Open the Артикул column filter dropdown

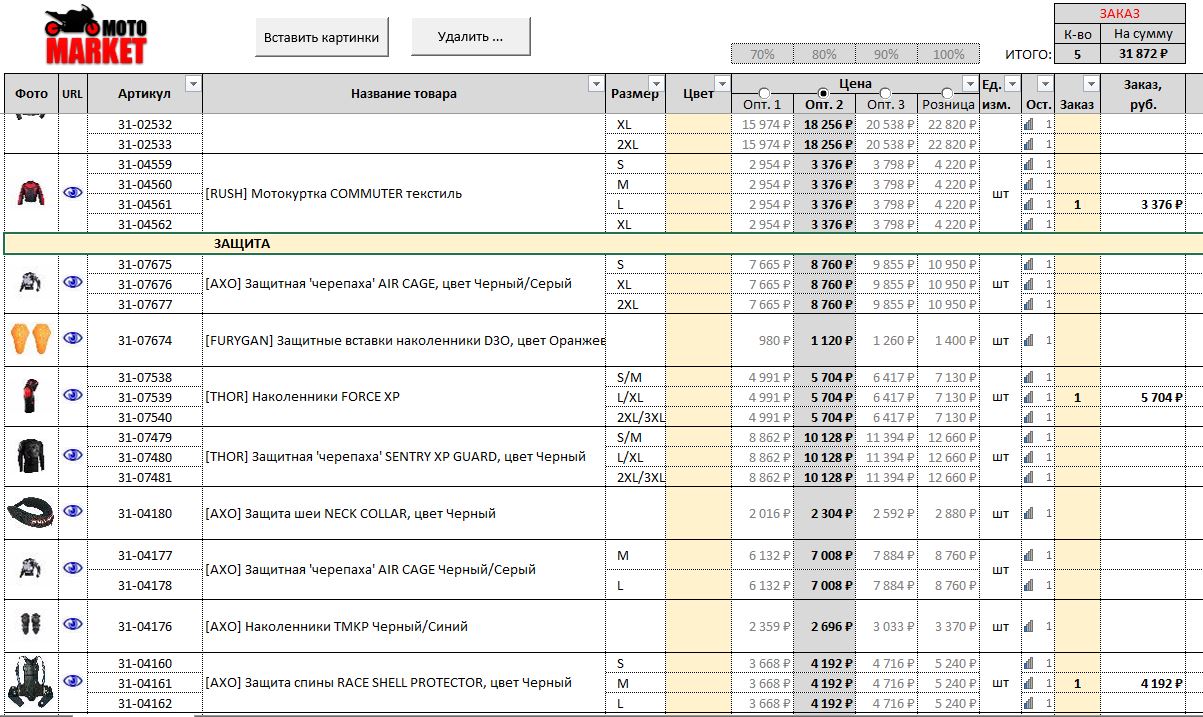tap(193, 83)
